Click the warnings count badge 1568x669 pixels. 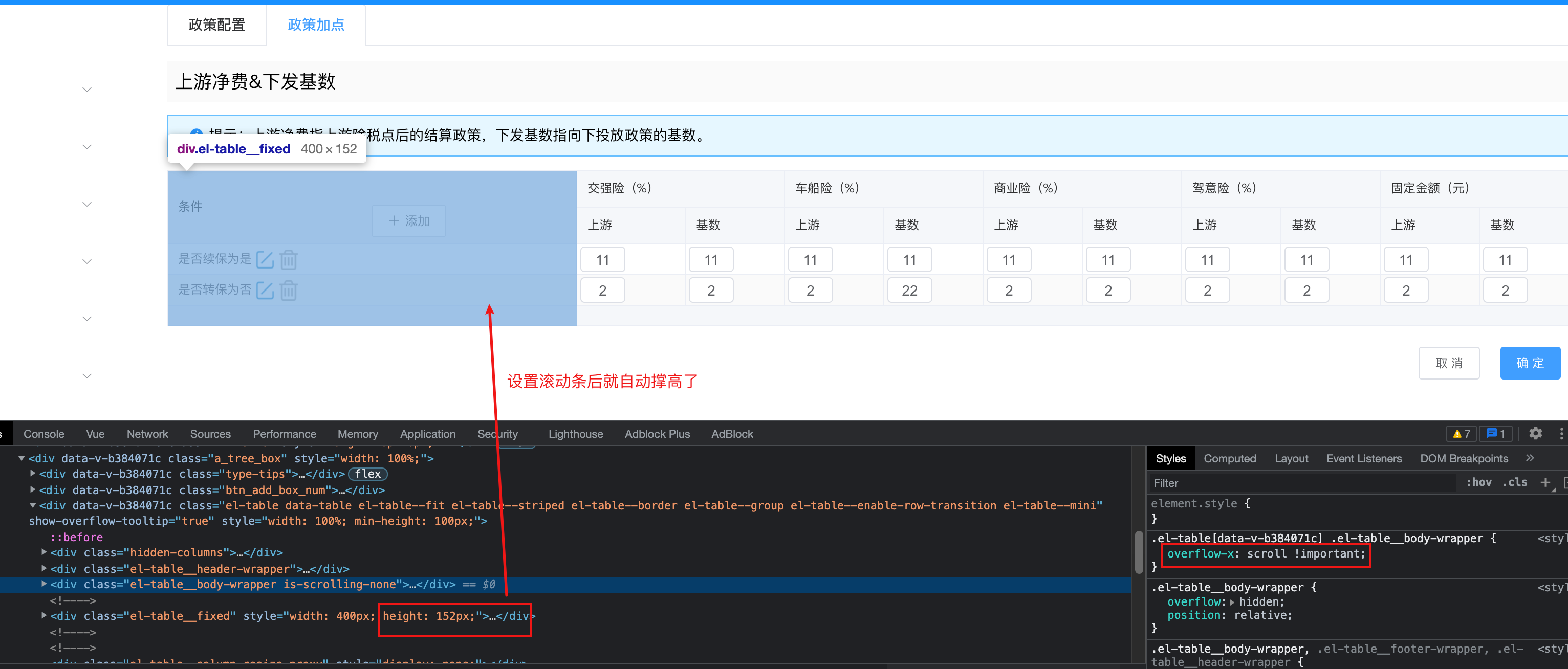tap(1461, 434)
